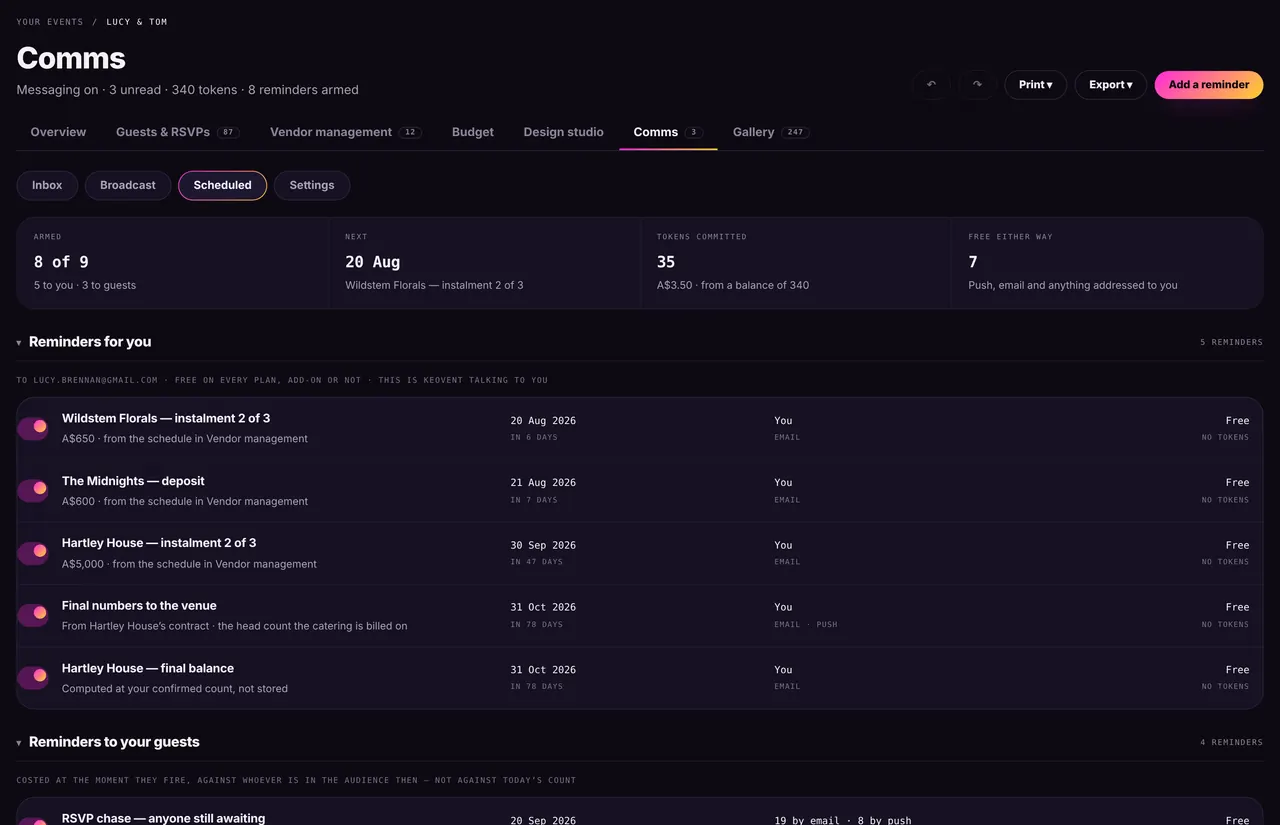1280x825 pixels.
Task: Toggle Final numbers to the venue reminder
Action: tap(33, 615)
